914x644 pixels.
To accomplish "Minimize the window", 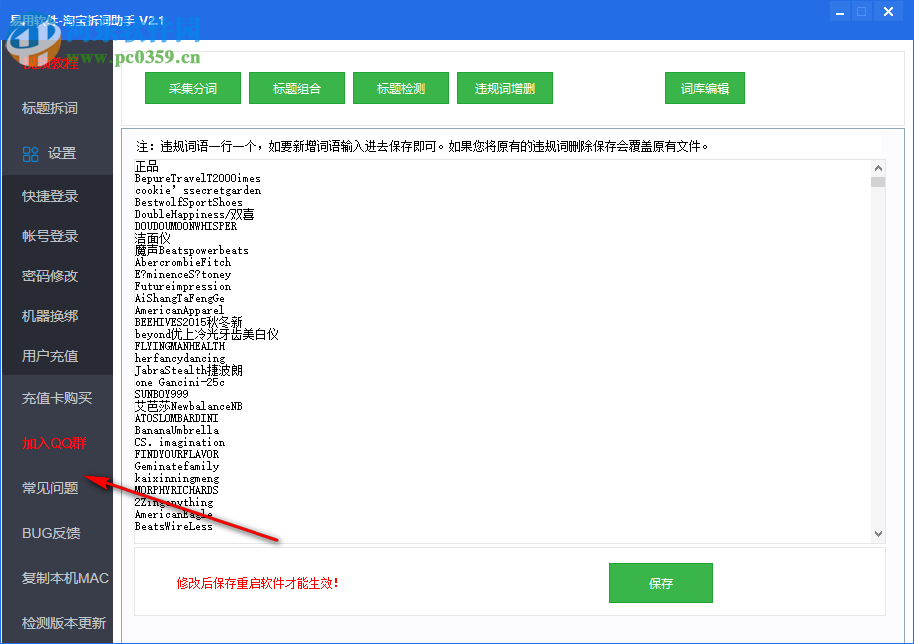I will [x=839, y=12].
